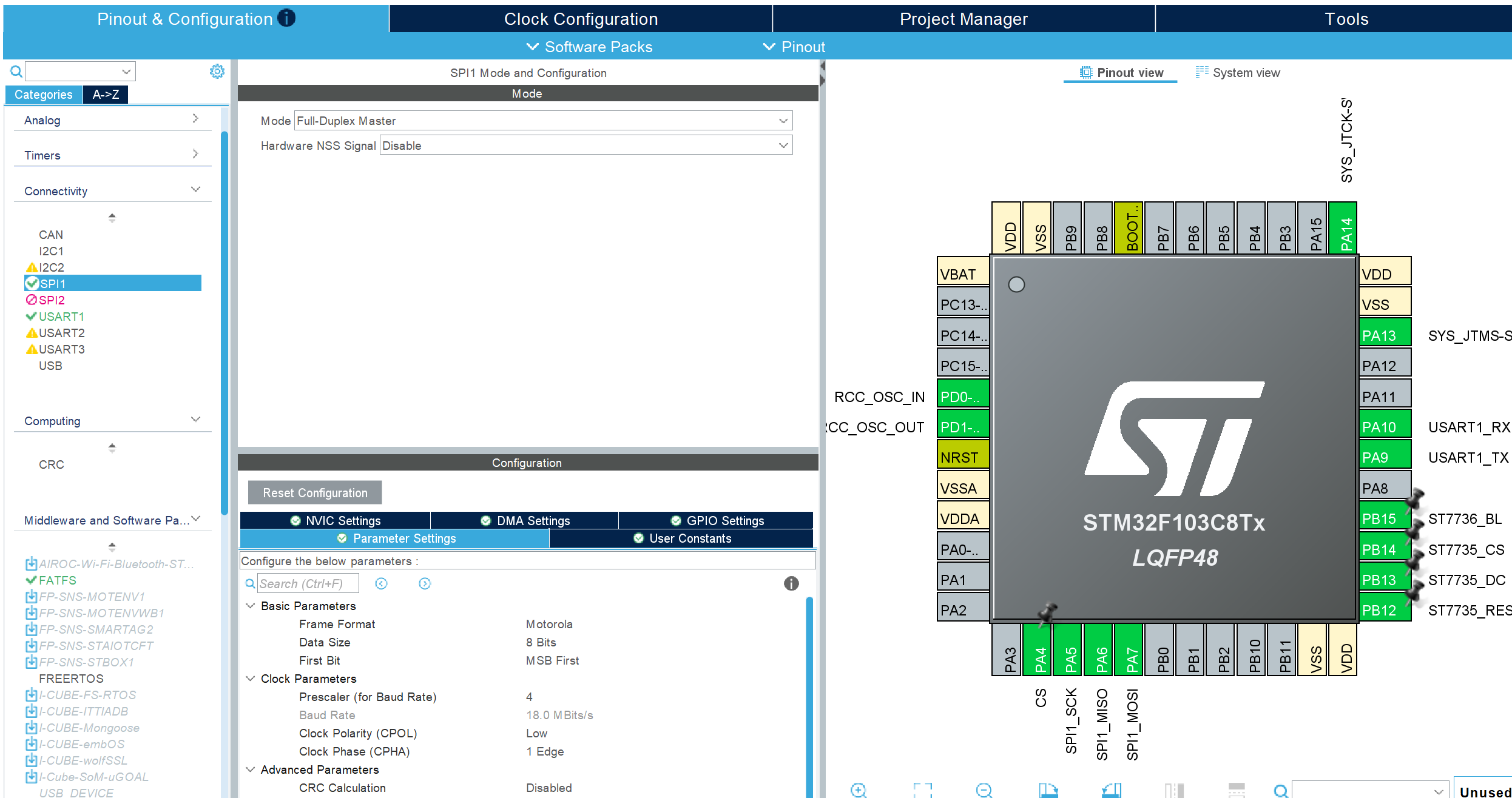Click the zoom out magnifier icon
Screen dimensions: 1512x798
point(984,790)
